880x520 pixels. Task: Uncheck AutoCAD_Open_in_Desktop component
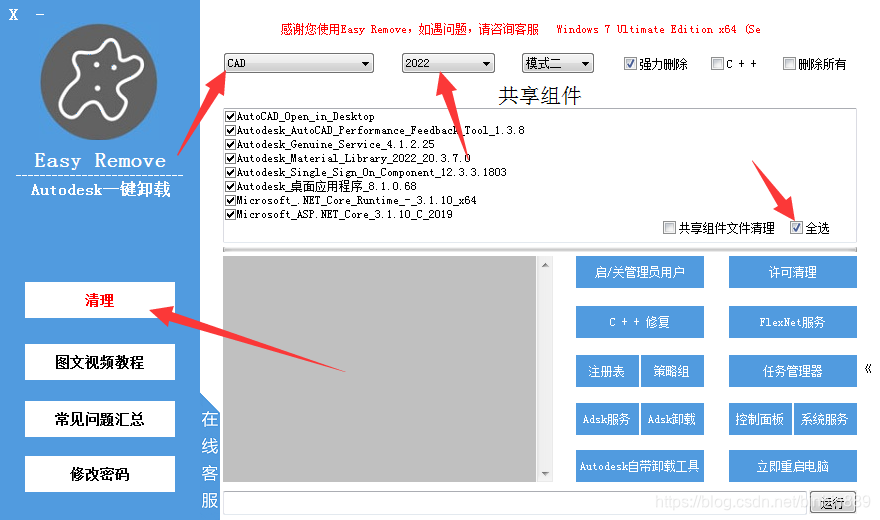[x=230, y=117]
